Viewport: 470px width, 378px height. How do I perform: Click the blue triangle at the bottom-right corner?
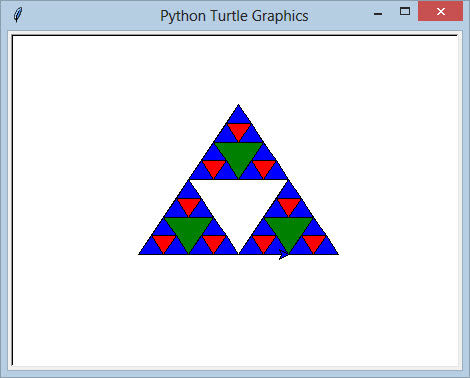(x=326, y=248)
